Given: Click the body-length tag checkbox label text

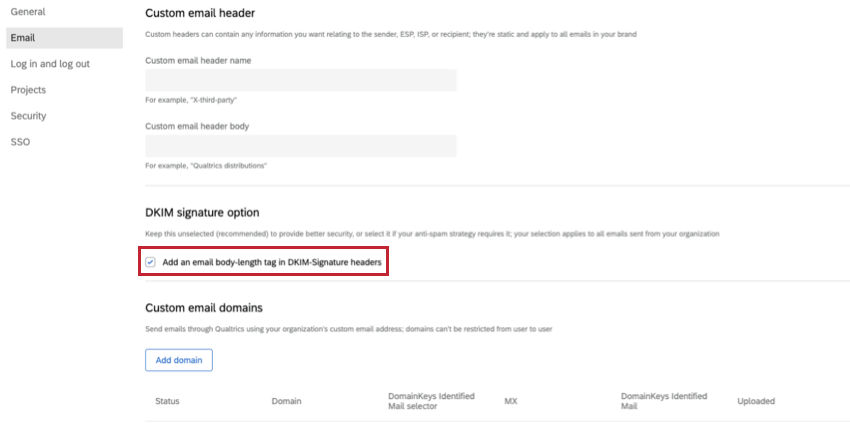Looking at the screenshot, I should 272,262.
